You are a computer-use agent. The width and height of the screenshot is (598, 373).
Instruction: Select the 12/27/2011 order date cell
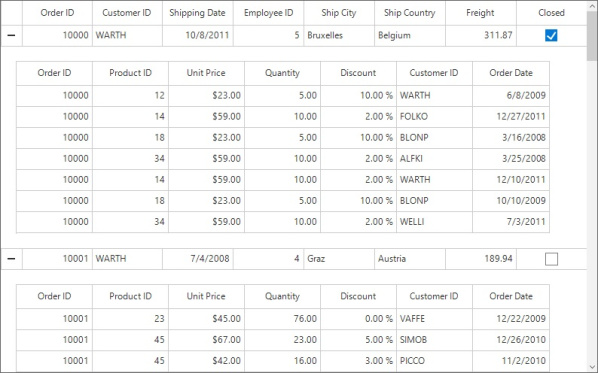(511, 117)
